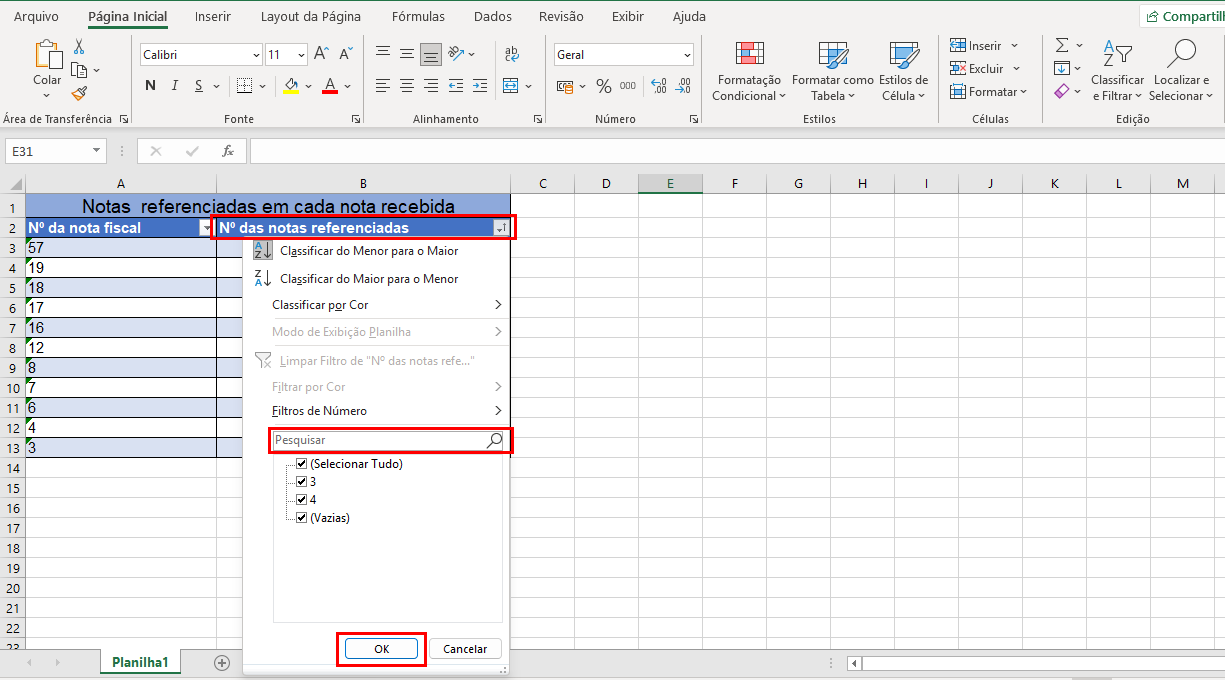Expand the Excluir cells dropdown
The image size is (1225, 680).
(1016, 69)
